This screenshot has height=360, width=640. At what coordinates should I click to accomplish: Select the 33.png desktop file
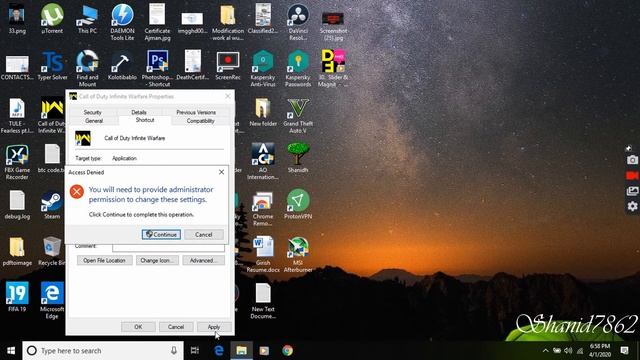(x=17, y=18)
